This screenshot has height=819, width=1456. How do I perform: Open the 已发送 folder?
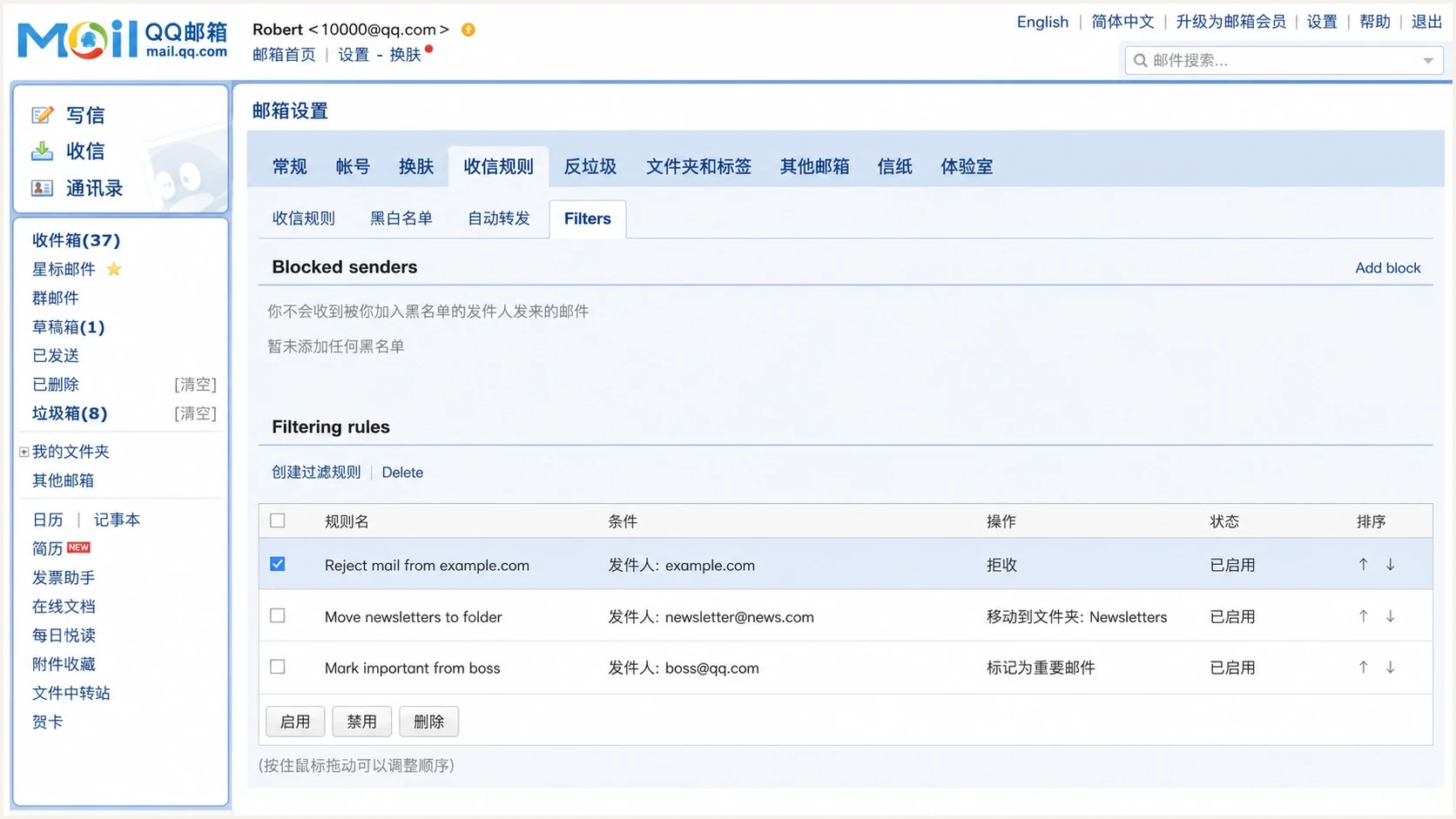point(56,355)
